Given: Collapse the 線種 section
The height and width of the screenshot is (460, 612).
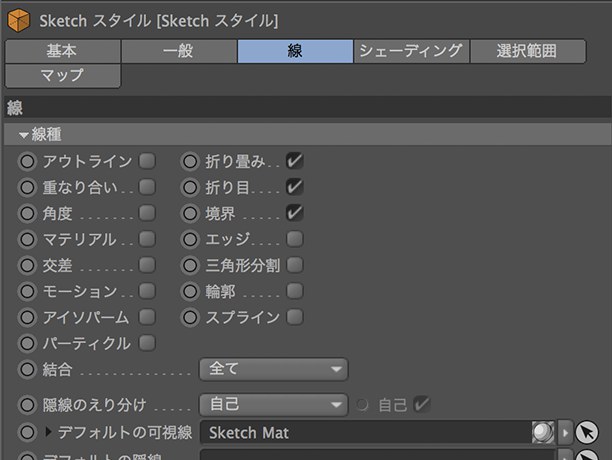Looking at the screenshot, I should point(24,135).
